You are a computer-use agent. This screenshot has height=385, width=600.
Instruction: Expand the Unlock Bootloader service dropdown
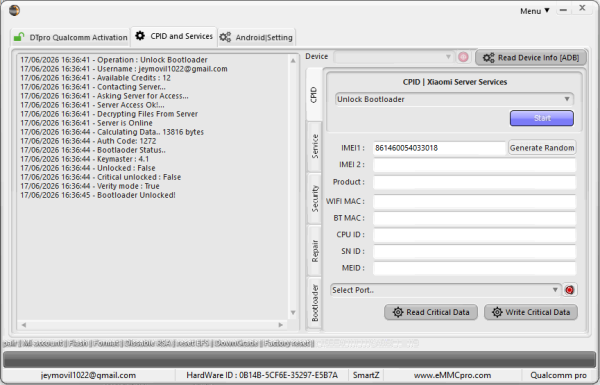(x=454, y=100)
